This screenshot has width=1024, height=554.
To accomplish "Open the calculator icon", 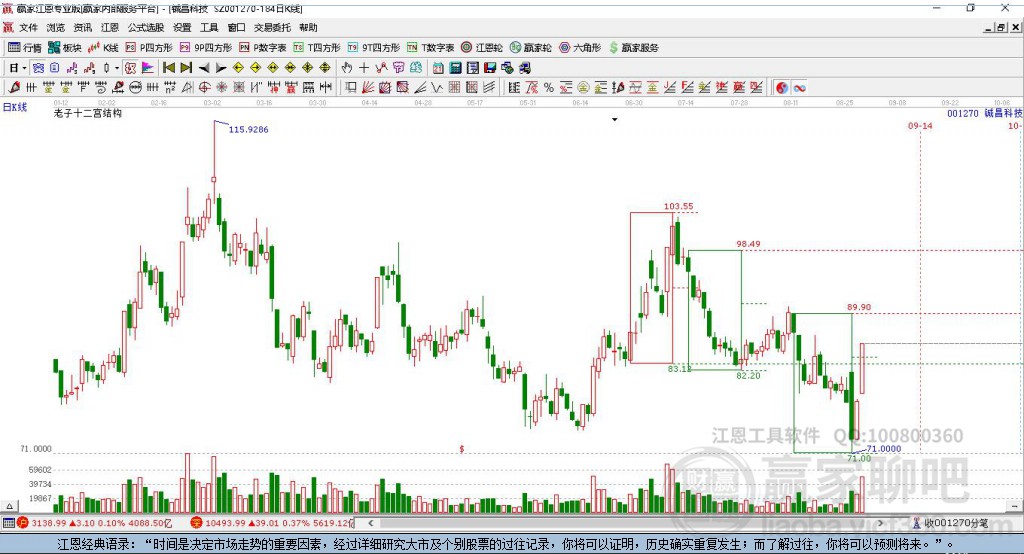I will (455, 68).
